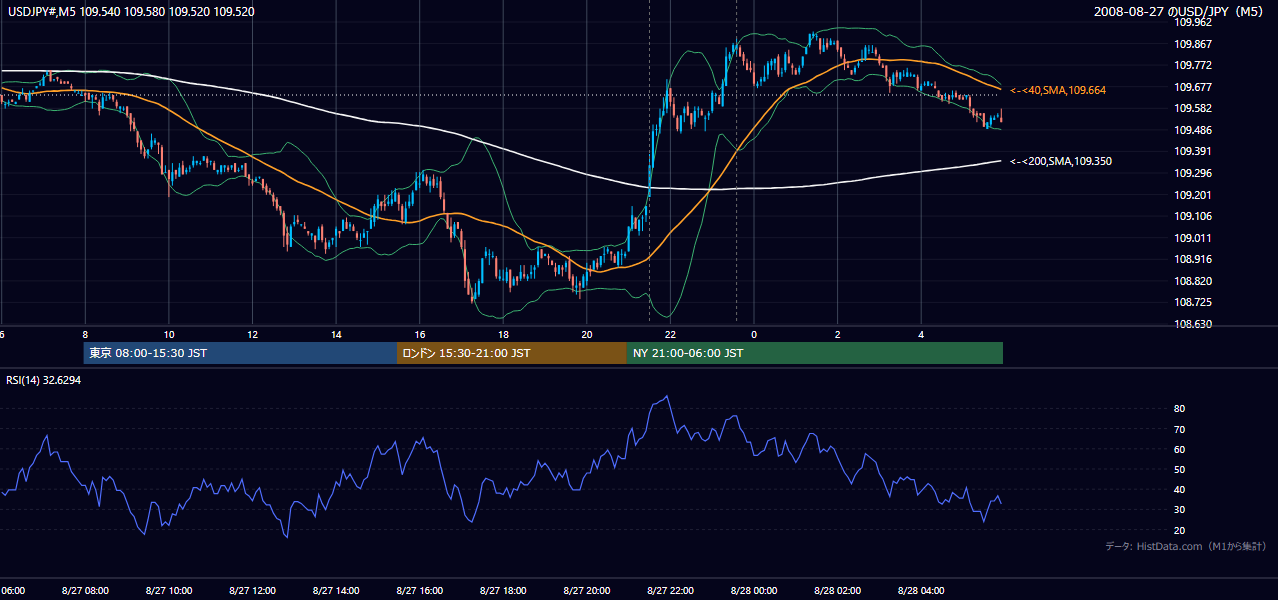Click price axis value 109.962
1278x600 pixels.
coord(1191,22)
